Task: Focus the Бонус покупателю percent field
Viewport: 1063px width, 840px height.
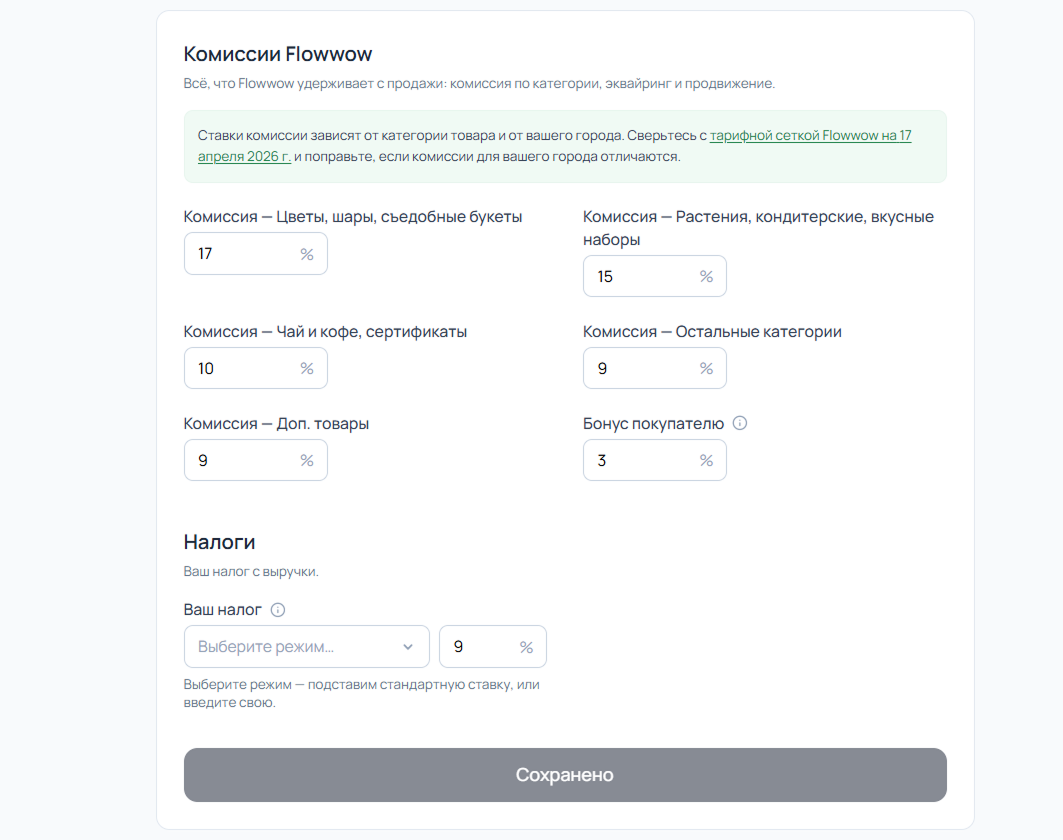Action: [x=655, y=460]
